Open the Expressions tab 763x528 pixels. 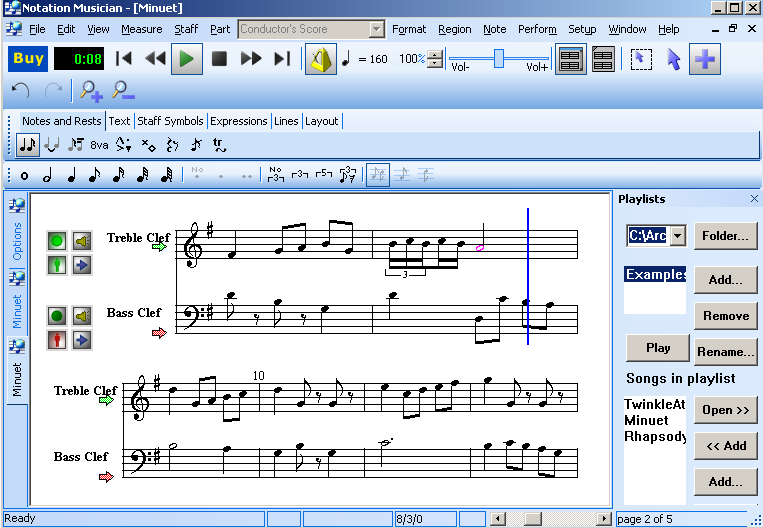(238, 121)
